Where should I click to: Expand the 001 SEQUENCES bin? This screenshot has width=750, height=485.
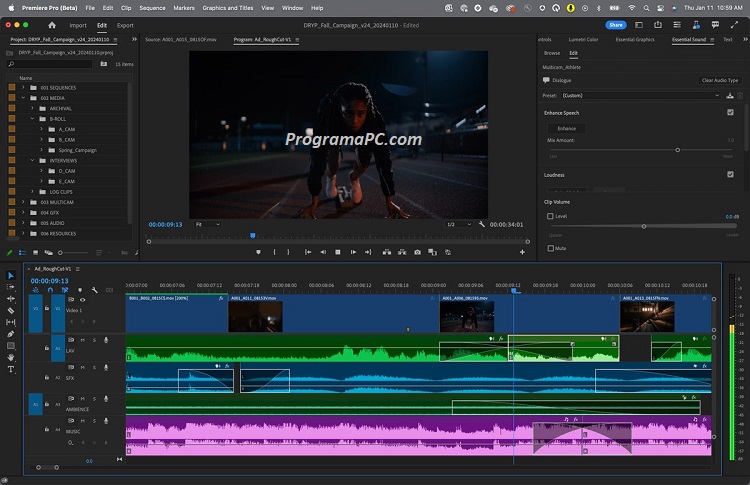pos(25,87)
